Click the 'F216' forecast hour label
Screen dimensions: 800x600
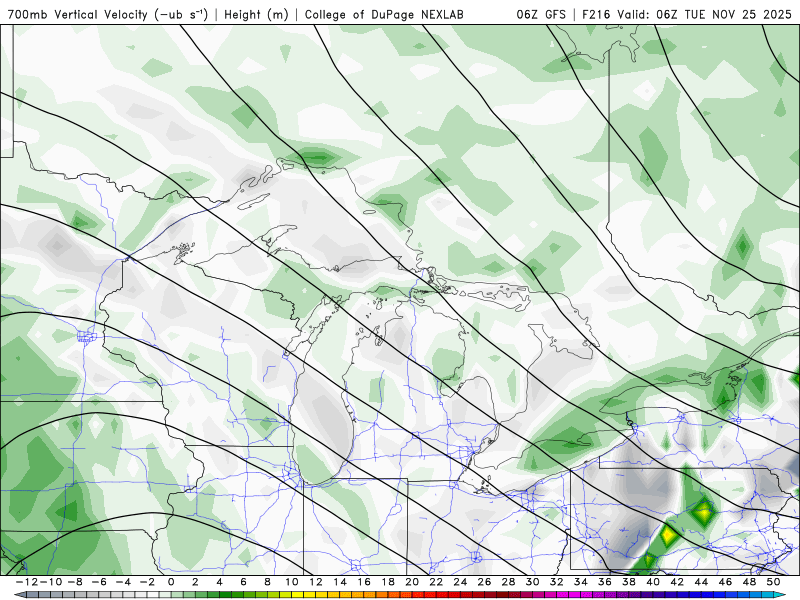tap(597, 14)
